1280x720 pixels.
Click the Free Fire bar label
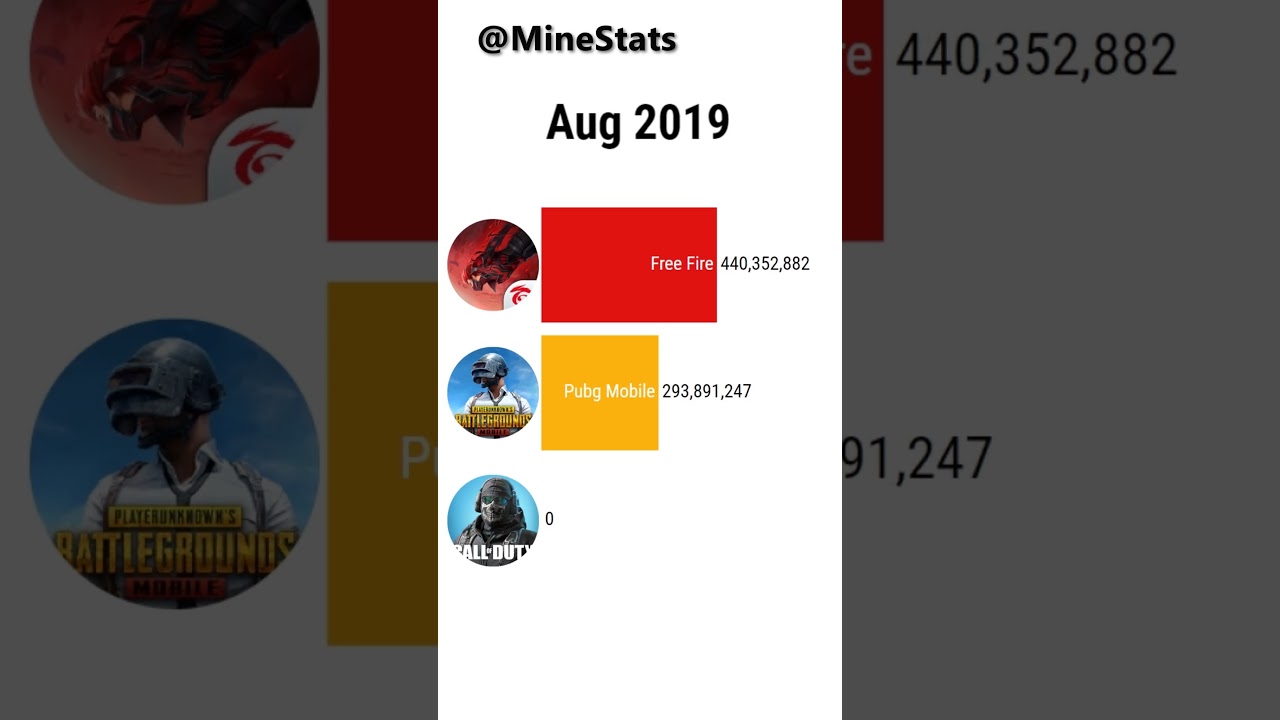[x=681, y=264]
